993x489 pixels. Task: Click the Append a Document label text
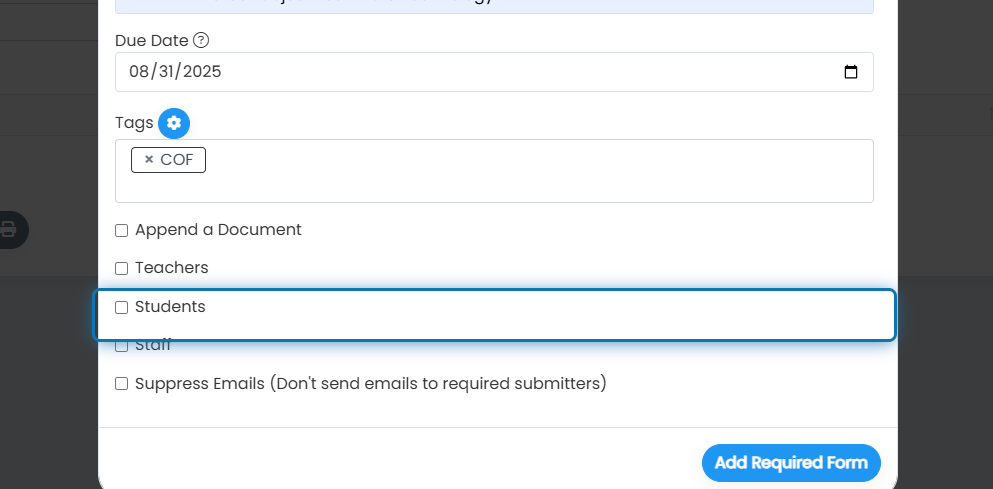(218, 230)
